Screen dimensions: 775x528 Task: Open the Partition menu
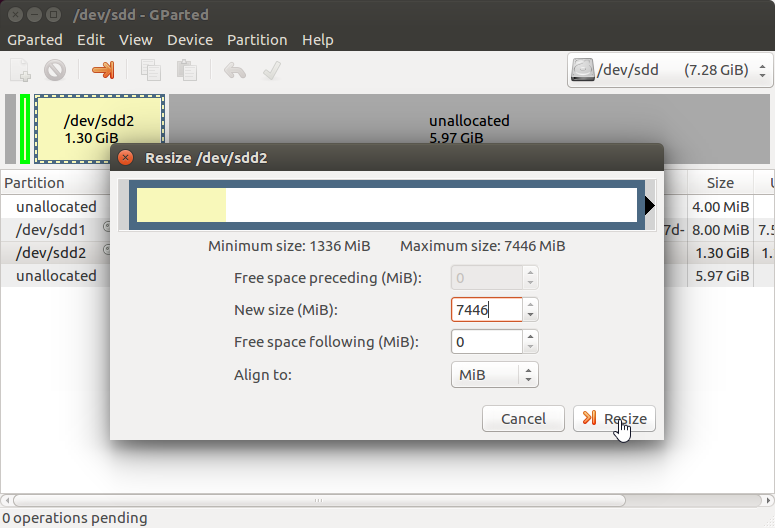[257, 40]
